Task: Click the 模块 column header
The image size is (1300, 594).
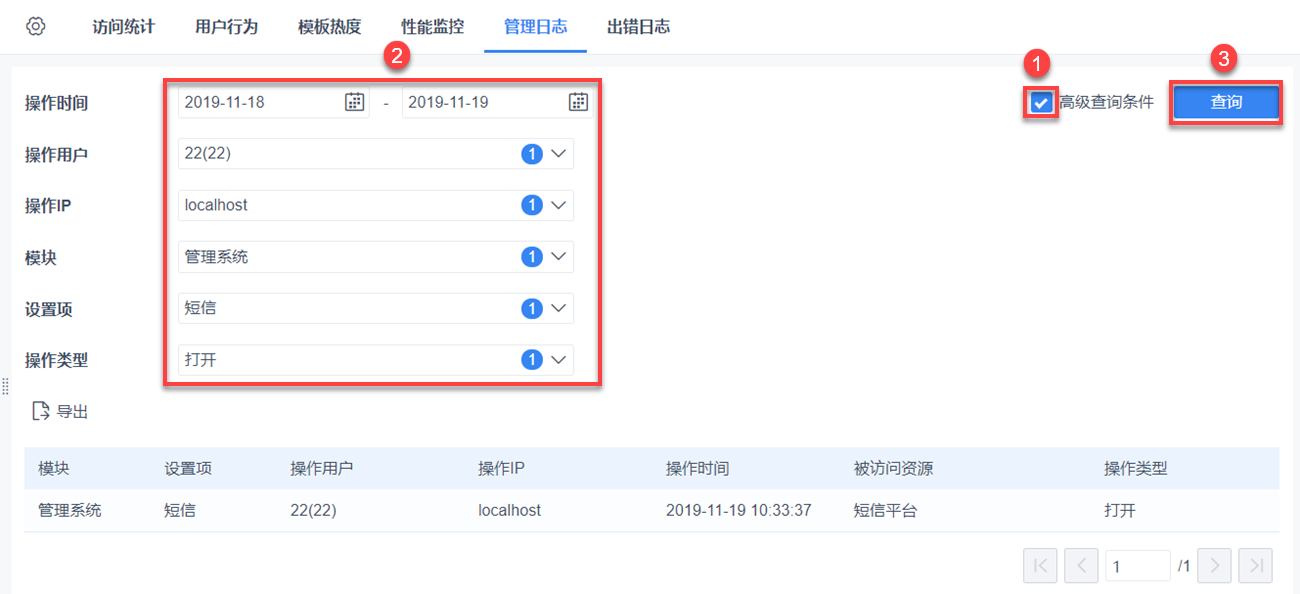Action: [x=54, y=468]
